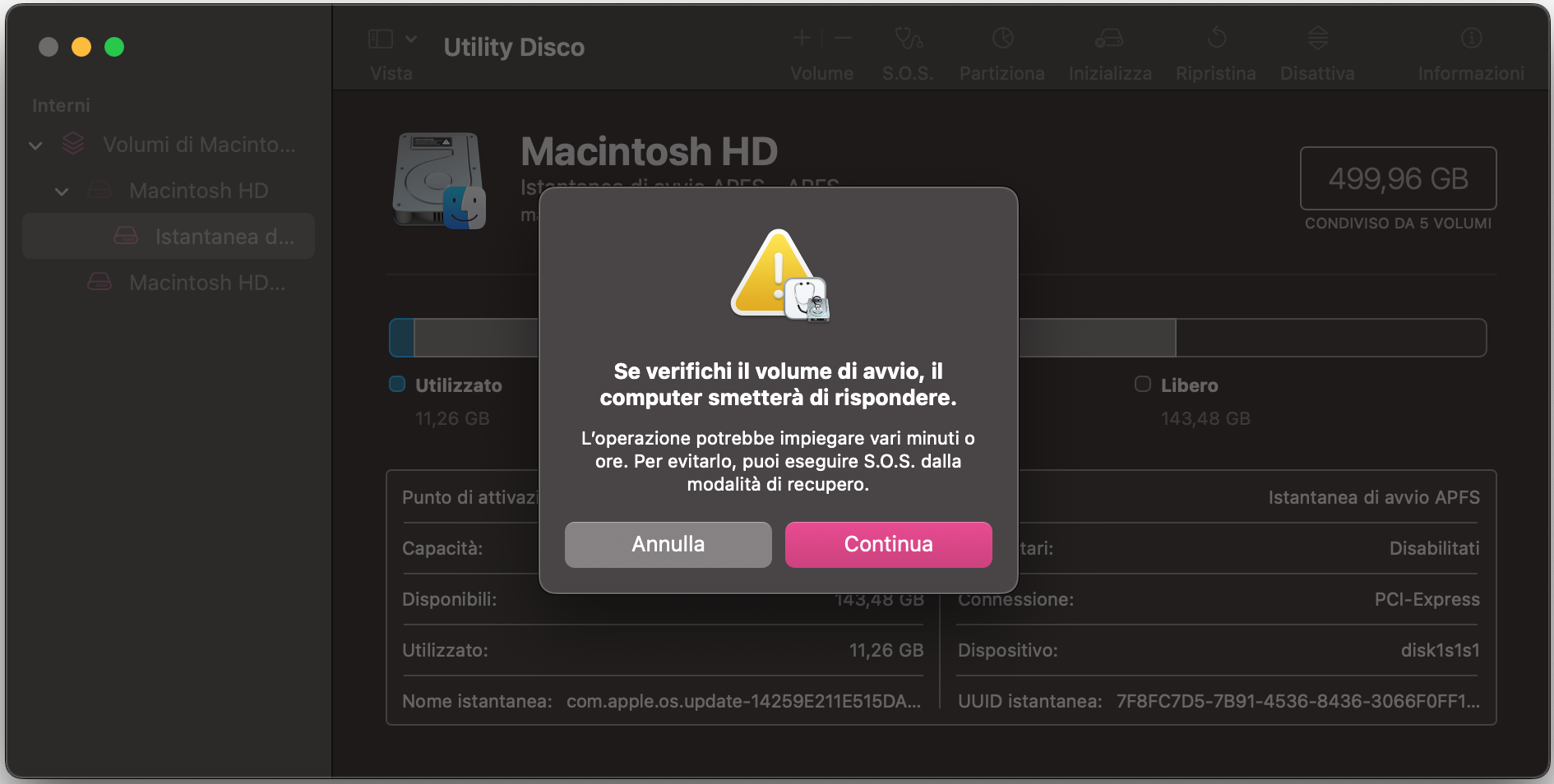Click the Partiziona pie chart icon
Image resolution: width=1554 pixels, height=784 pixels.
[x=1002, y=39]
